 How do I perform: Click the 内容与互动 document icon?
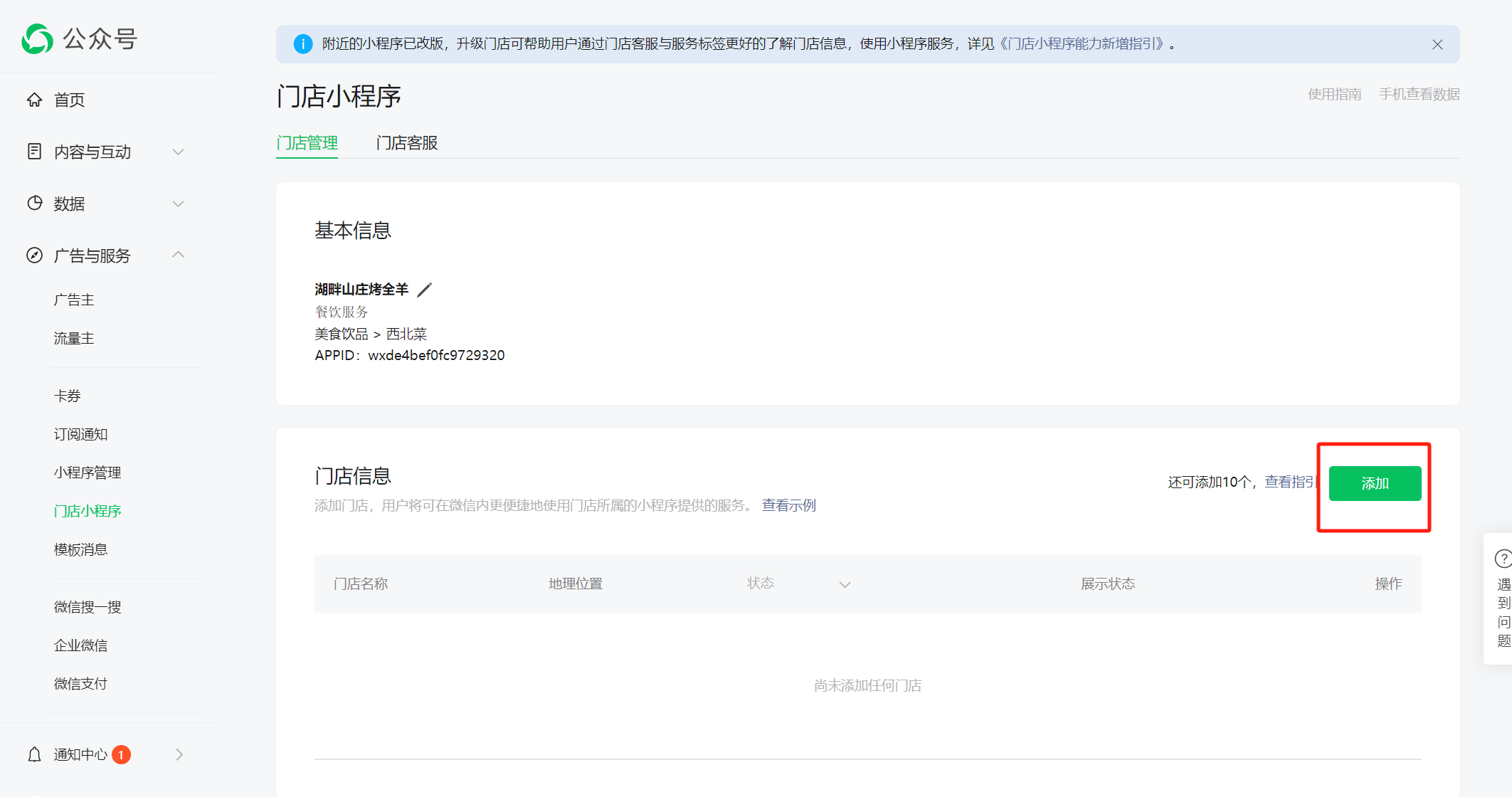click(x=34, y=152)
